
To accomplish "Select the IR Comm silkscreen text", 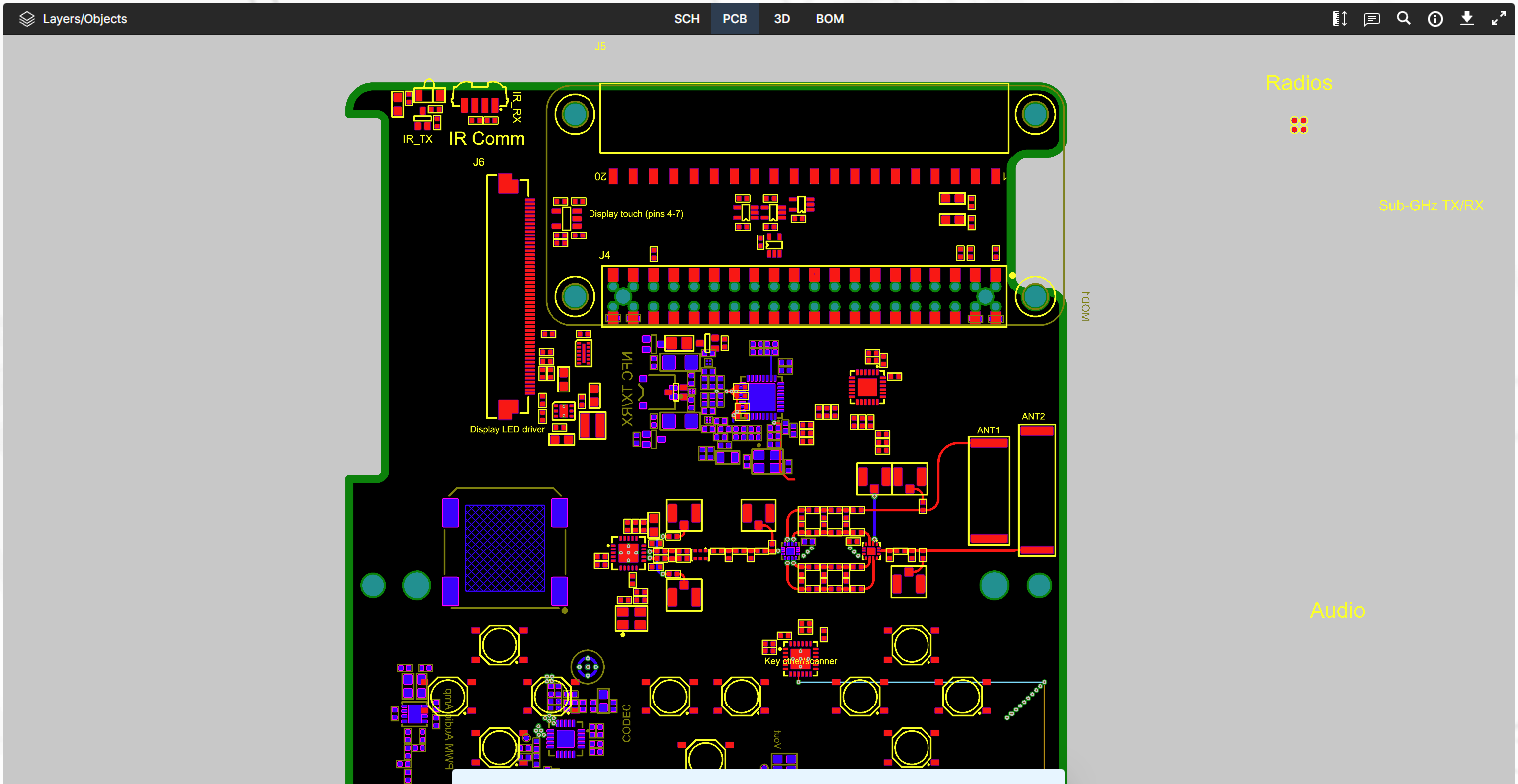I will (x=486, y=139).
